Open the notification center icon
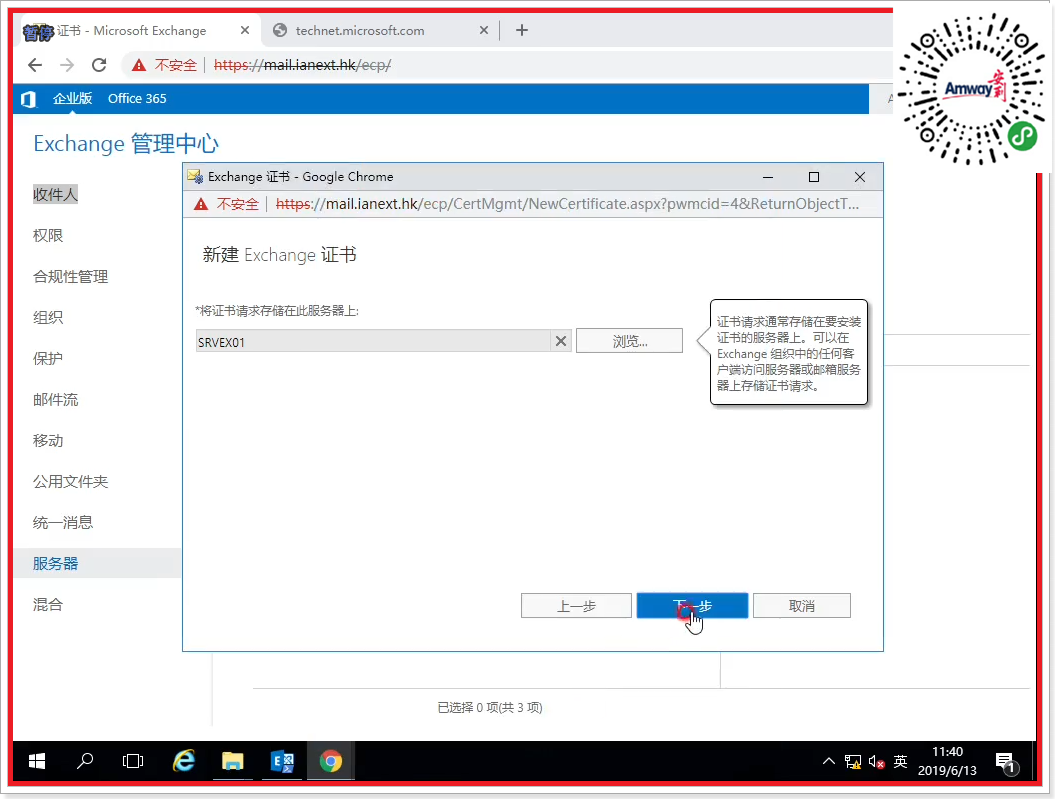This screenshot has width=1055, height=799. pos(1007,762)
